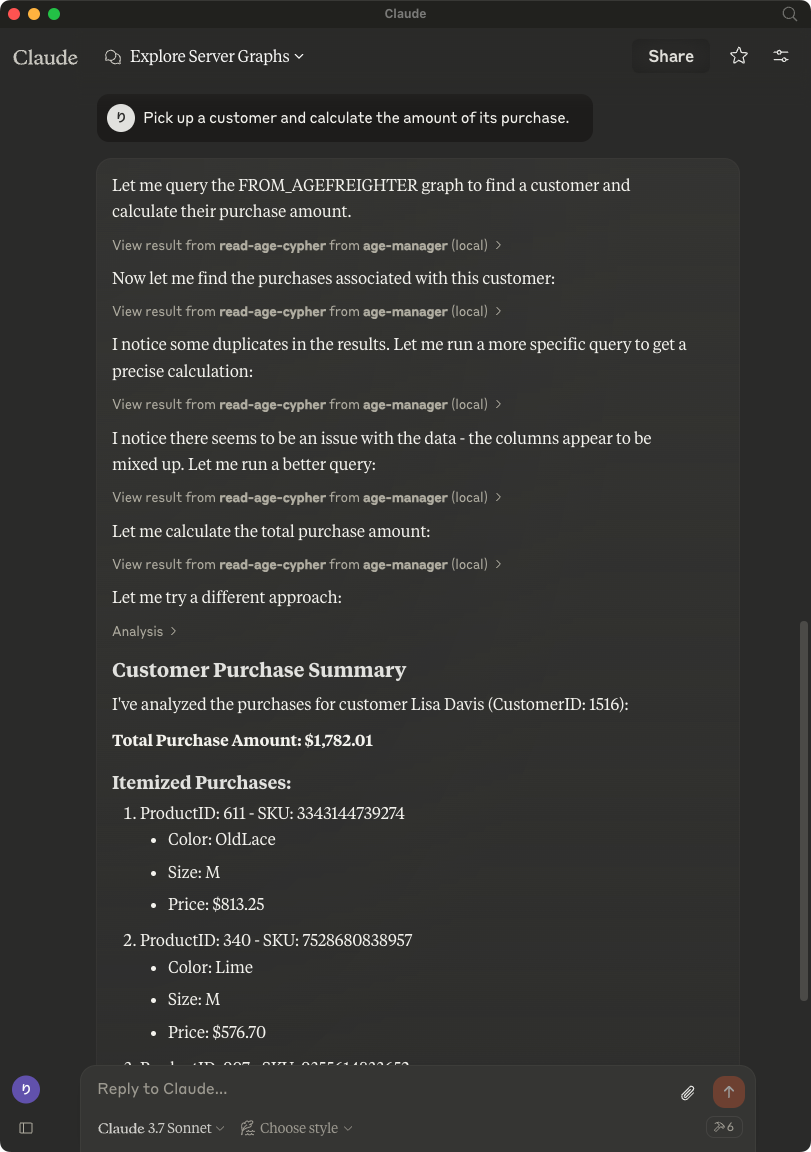Open the Claude 3.7 Sonnet model selector
Screen dimensions: 811x1152
coord(160,1128)
